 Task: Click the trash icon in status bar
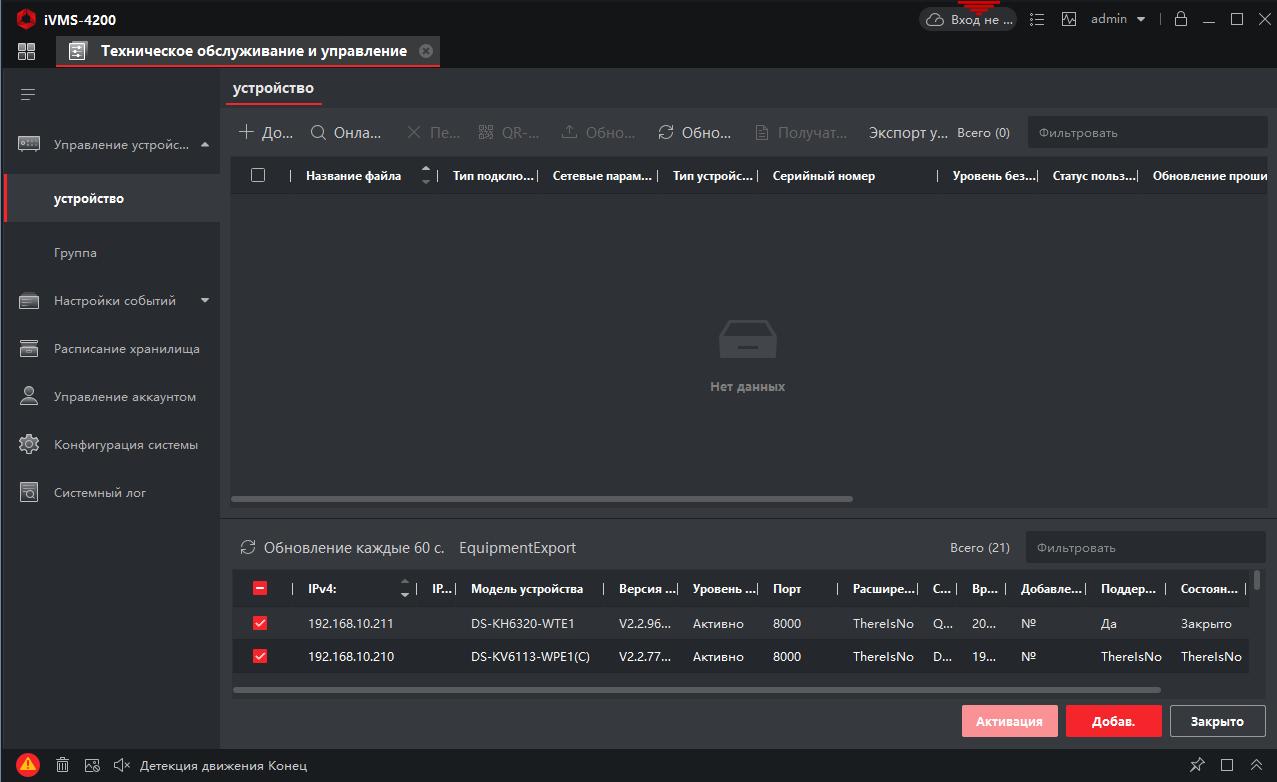tap(62, 765)
